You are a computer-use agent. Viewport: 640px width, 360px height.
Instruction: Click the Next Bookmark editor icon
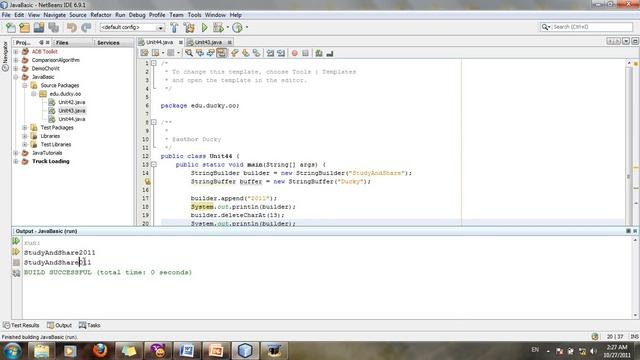[x=245, y=53]
